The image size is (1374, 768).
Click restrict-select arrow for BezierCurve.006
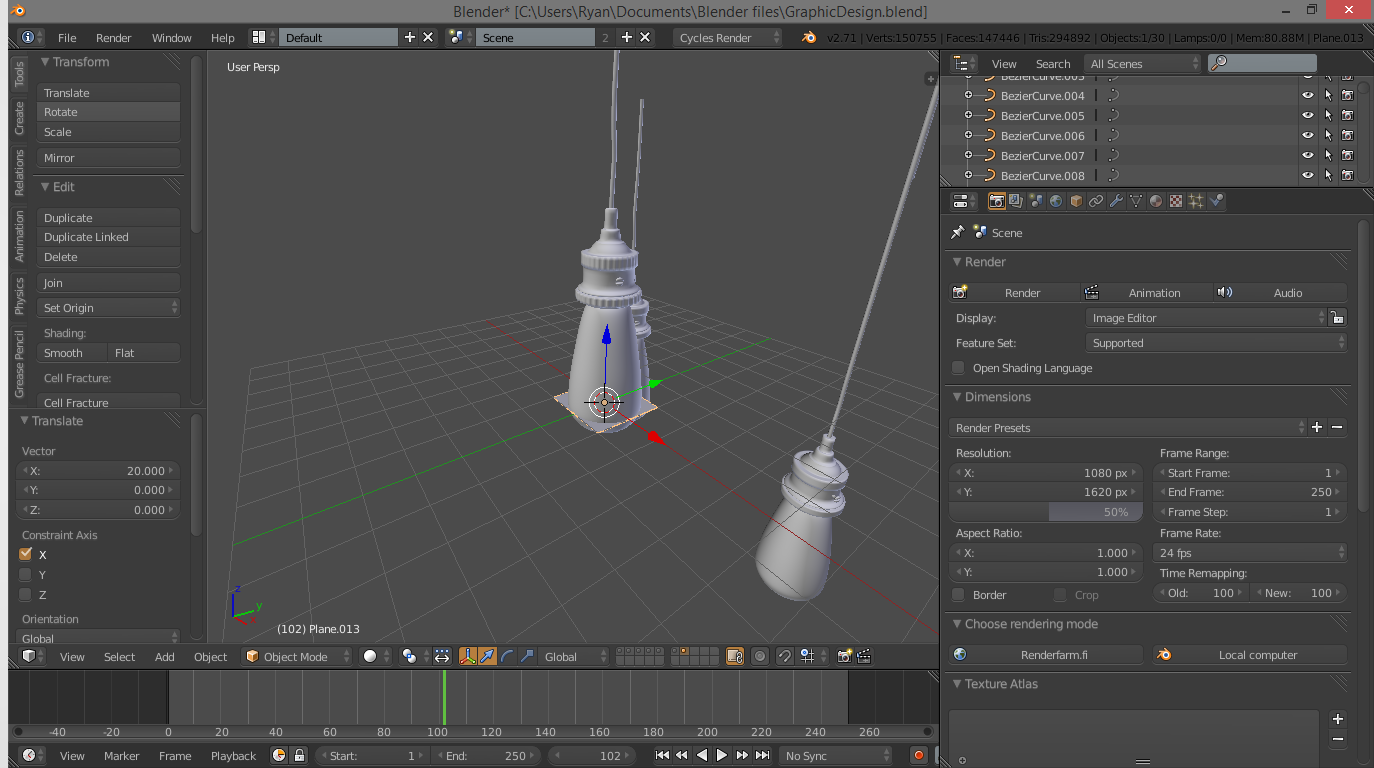coord(1328,135)
